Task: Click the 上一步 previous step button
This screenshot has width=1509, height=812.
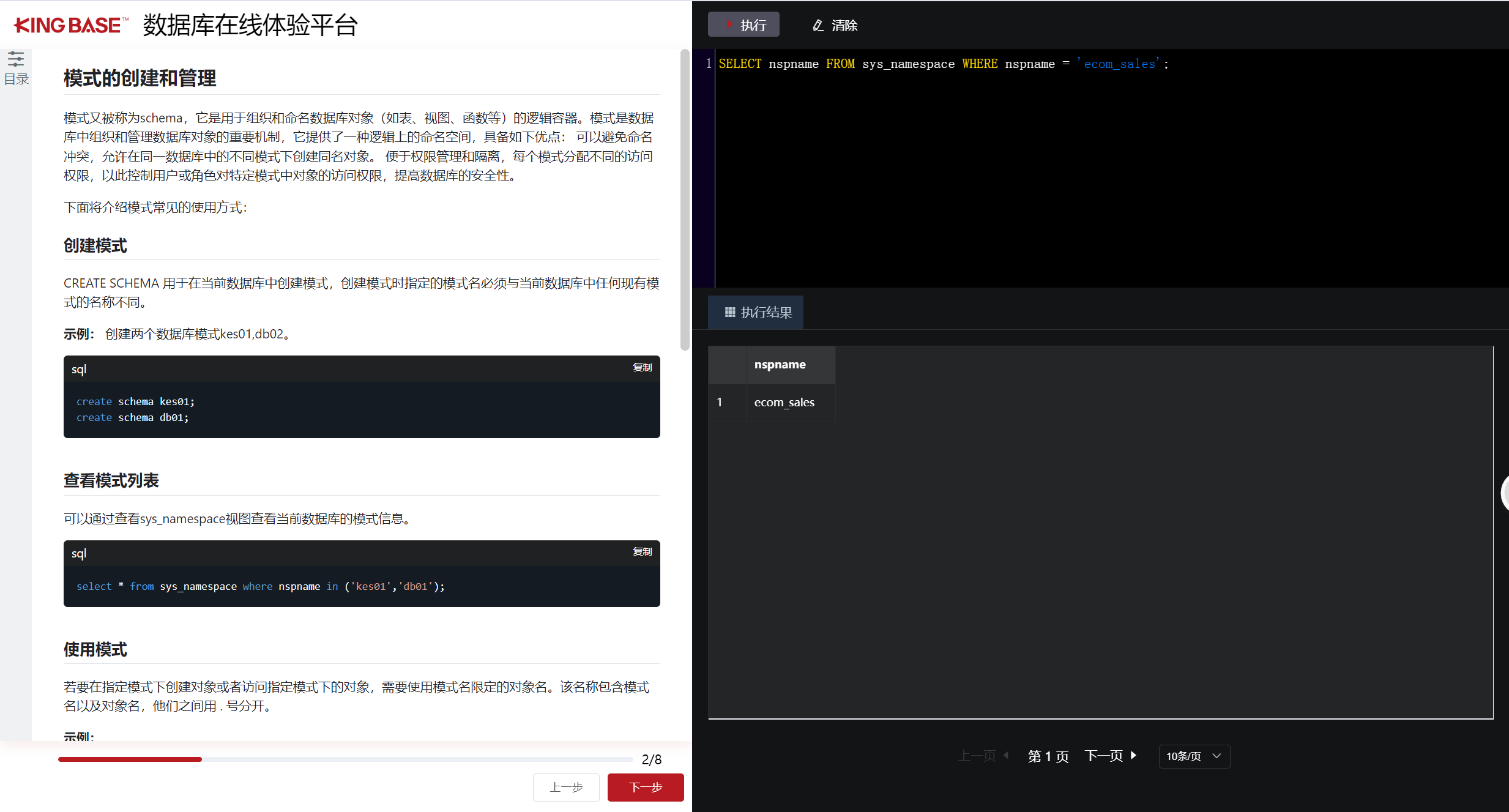Action: pyautogui.click(x=566, y=787)
